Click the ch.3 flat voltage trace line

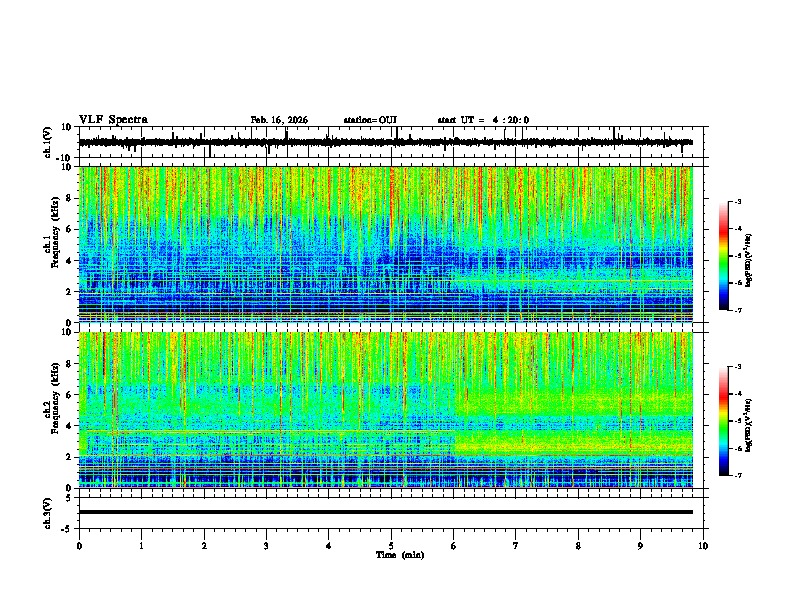click(385, 512)
